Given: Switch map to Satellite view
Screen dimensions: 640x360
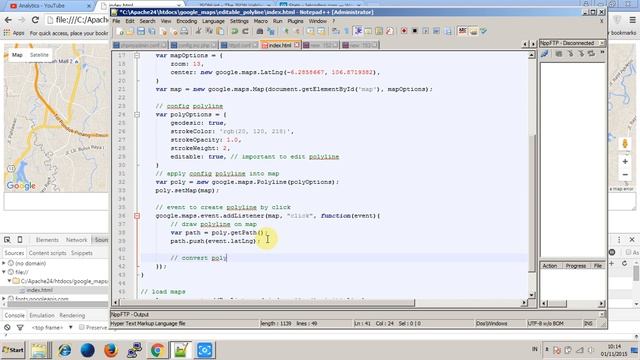Looking at the screenshot, I should click(39, 55).
